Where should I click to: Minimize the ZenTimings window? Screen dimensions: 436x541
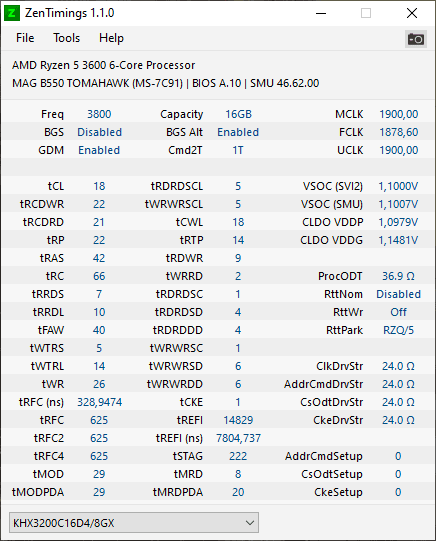pyautogui.click(x=321, y=13)
